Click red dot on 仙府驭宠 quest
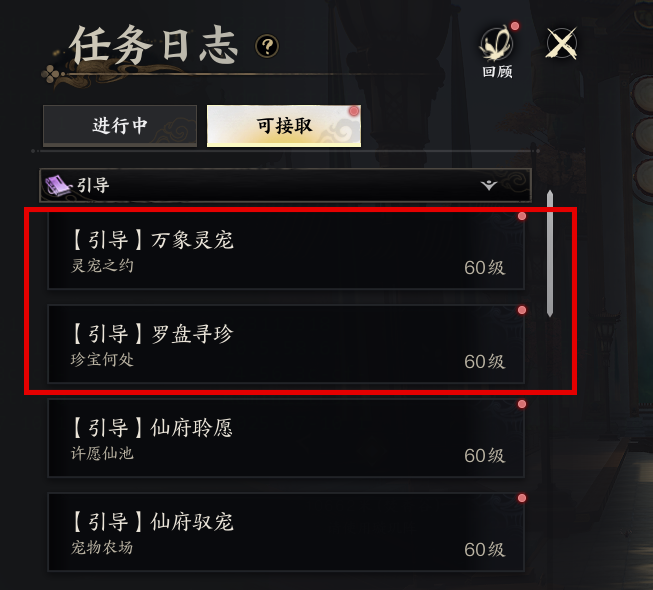The height and width of the screenshot is (590, 653). [x=521, y=498]
